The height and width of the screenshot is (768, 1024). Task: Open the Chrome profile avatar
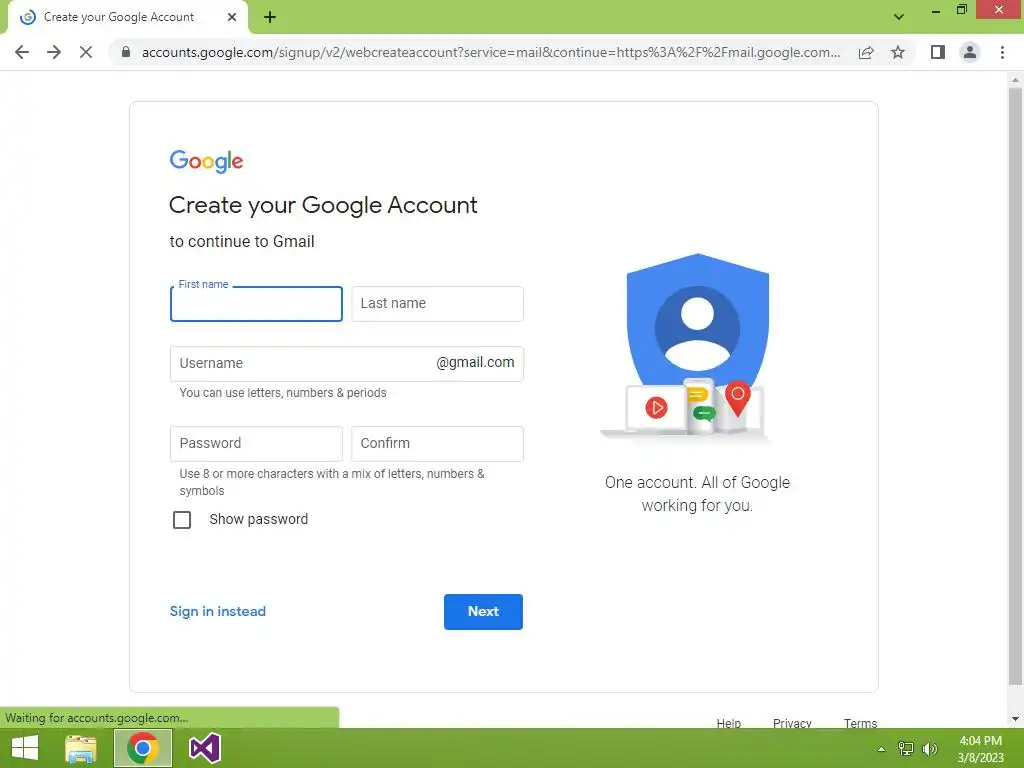(x=970, y=52)
